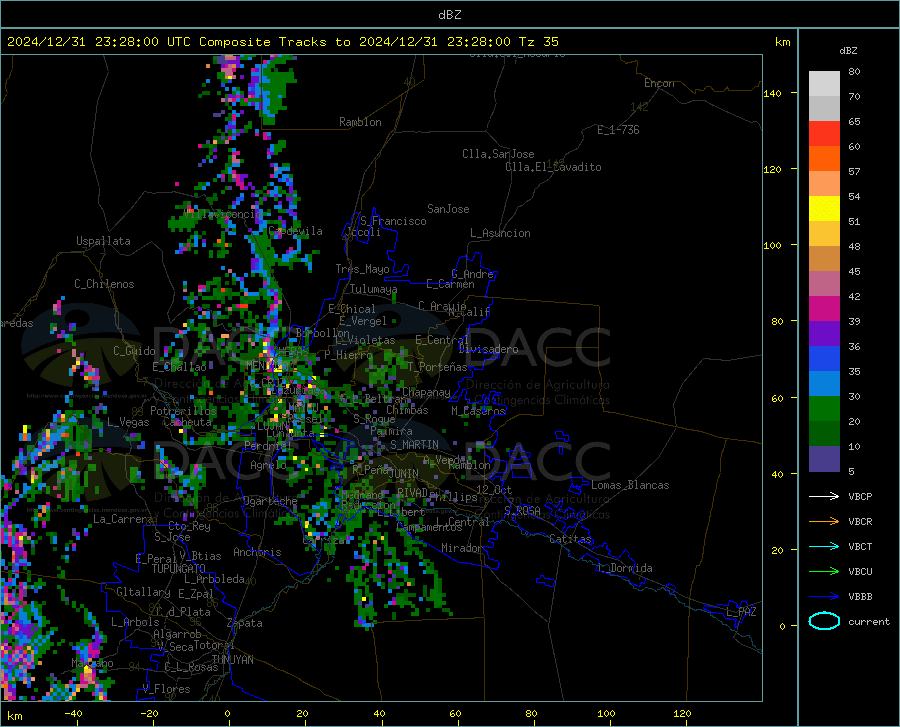Viewport: 900px width, 727px height.
Task: Select the green 20 dBZ color swatch
Action: 824,409
